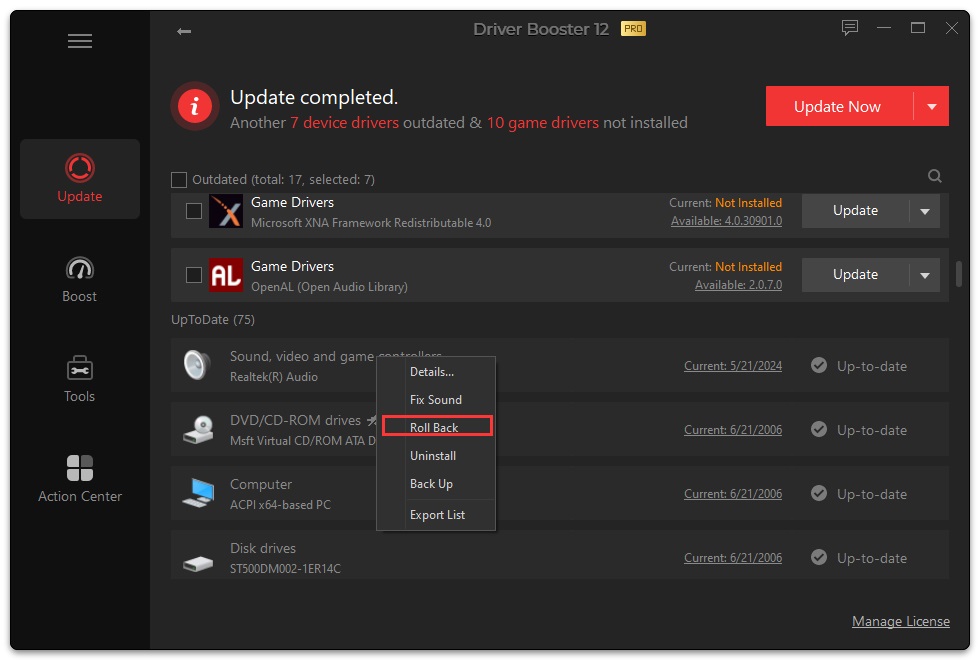Viewport: 980px width, 660px height.
Task: Click the DVD/CD-ROM drives icon
Action: point(199,429)
